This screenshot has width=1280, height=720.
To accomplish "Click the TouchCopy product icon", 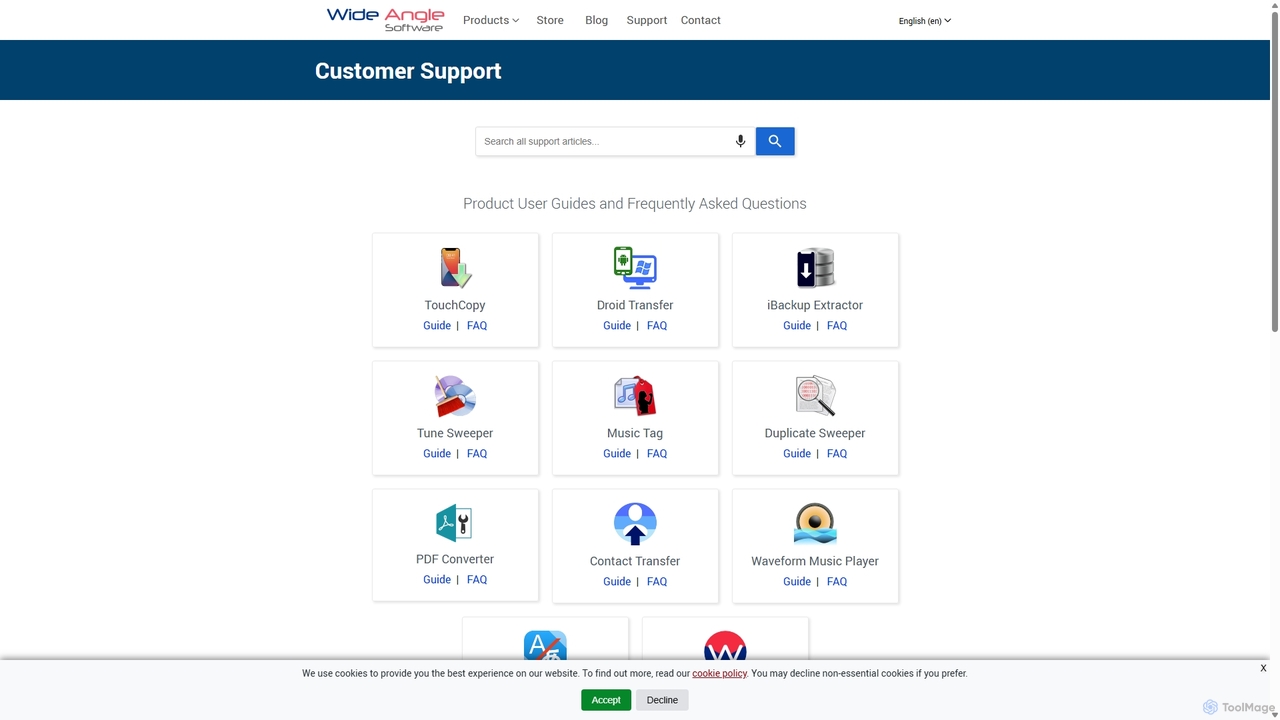I will [455, 268].
